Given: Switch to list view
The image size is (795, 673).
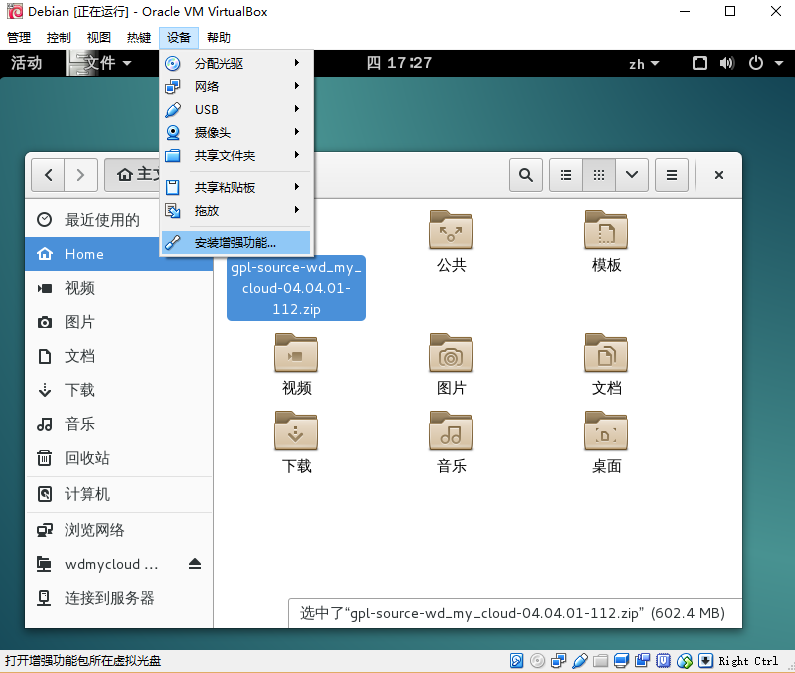Looking at the screenshot, I should click(566, 175).
